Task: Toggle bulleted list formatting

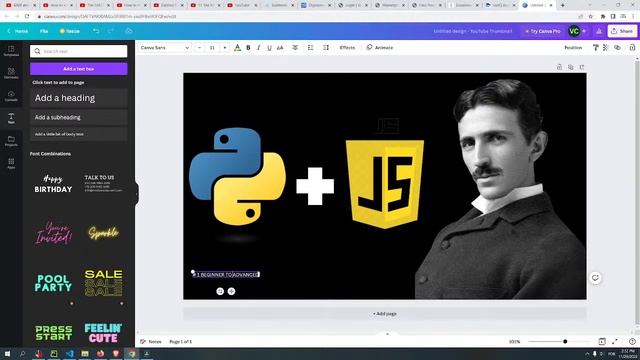Action: tap(311, 48)
